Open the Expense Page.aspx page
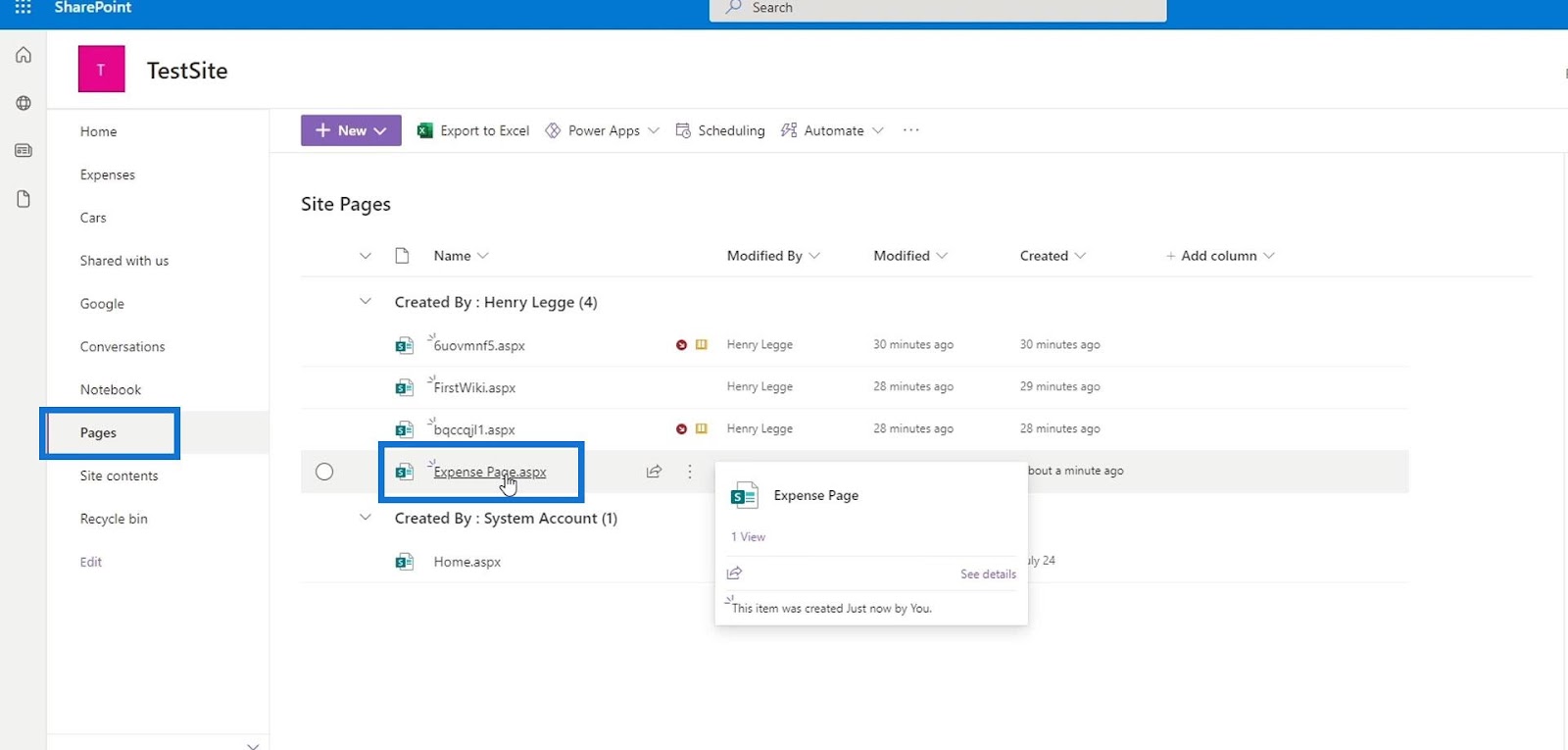1568x750 pixels. pos(490,473)
